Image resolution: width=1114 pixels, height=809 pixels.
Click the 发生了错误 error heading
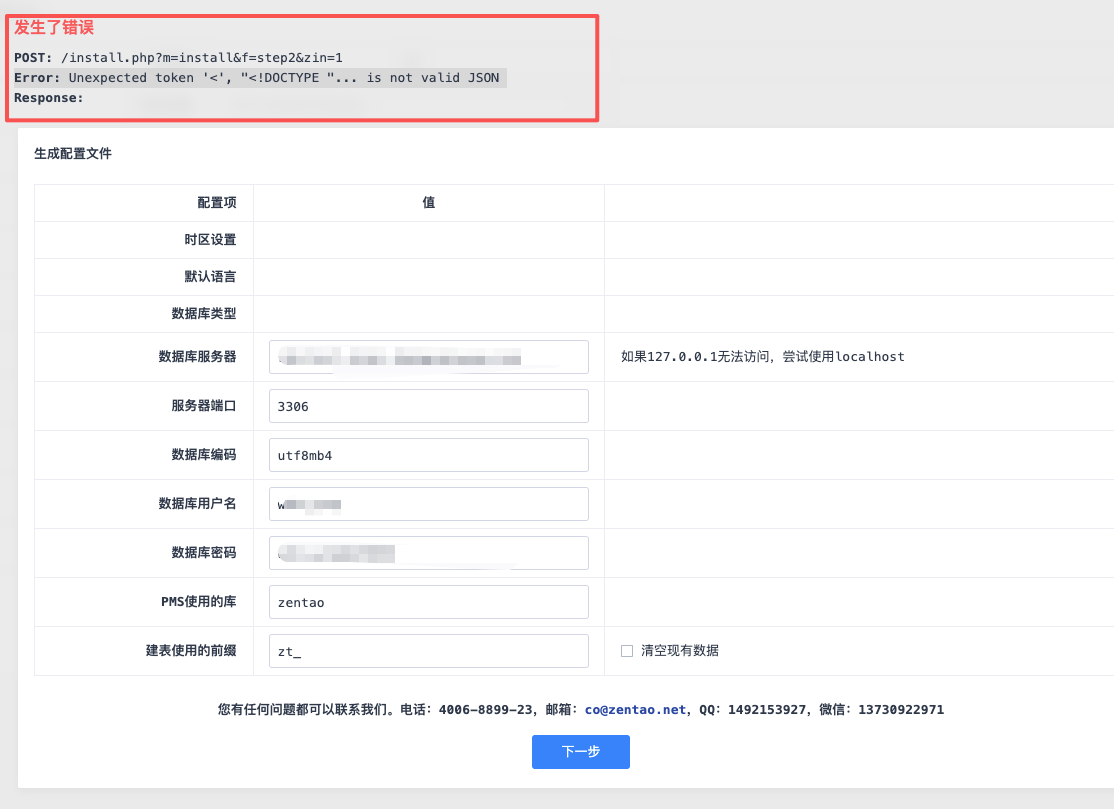click(54, 28)
